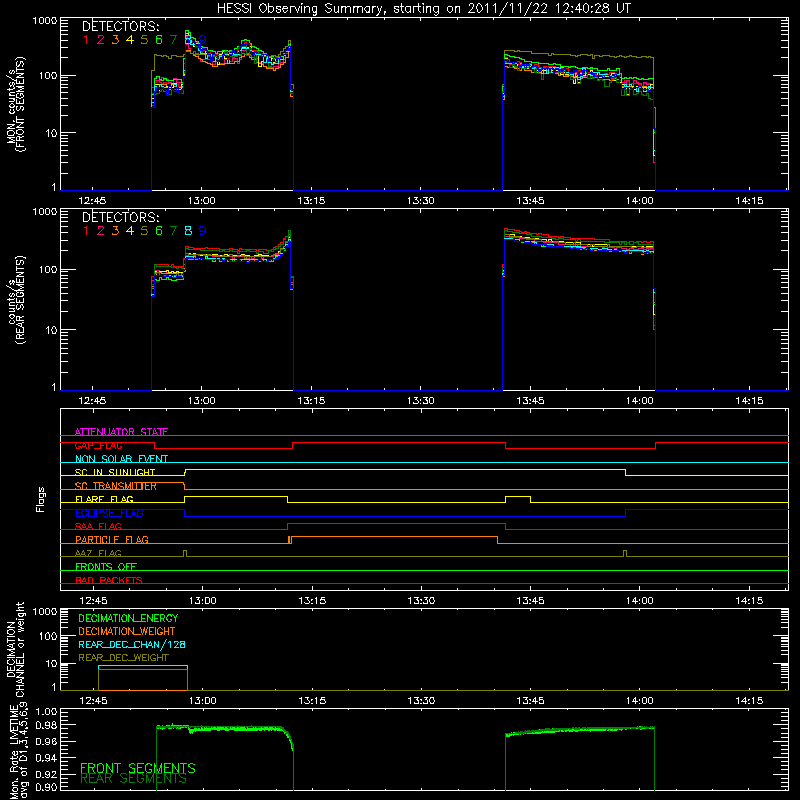Screen dimensions: 800x800
Task: Click the 13:15 tick label under the Flags plot
Action: [x=312, y=601]
